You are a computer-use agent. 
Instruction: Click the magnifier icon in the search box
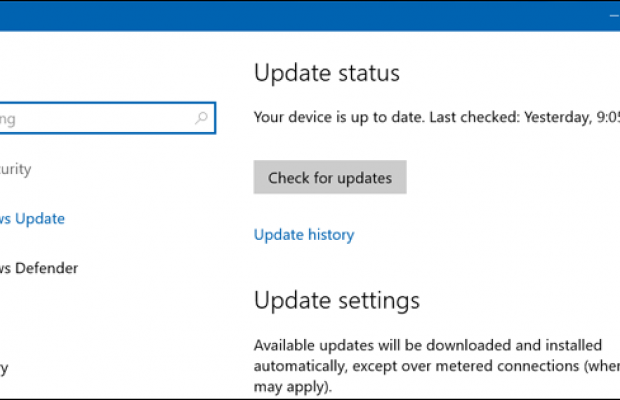[201, 119]
